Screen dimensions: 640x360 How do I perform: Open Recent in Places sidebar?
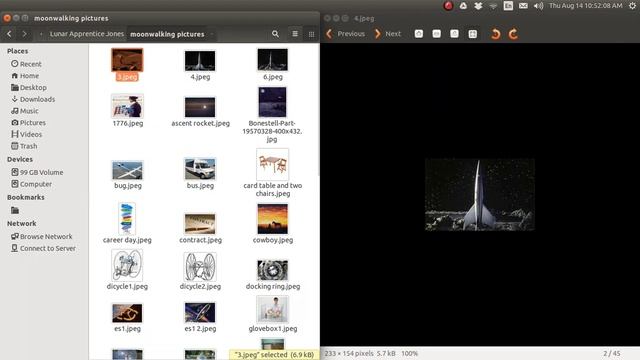[x=27, y=64]
